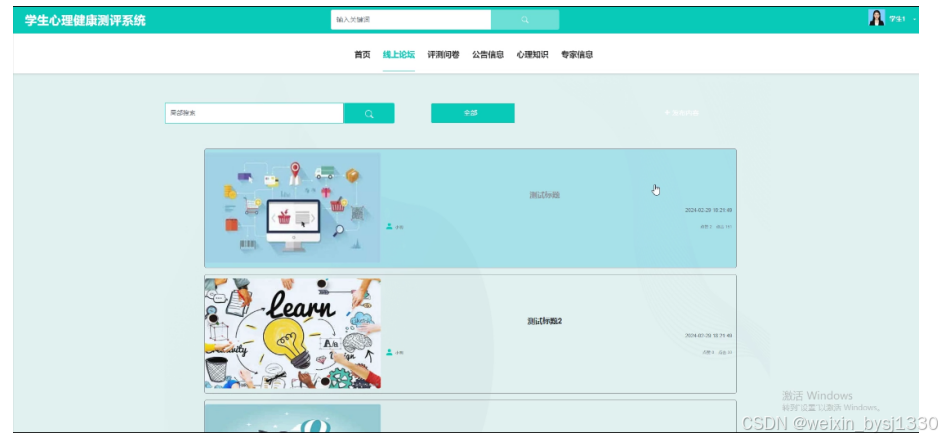Click the author icon on first post
The height and width of the screenshot is (439, 942).
click(x=389, y=226)
